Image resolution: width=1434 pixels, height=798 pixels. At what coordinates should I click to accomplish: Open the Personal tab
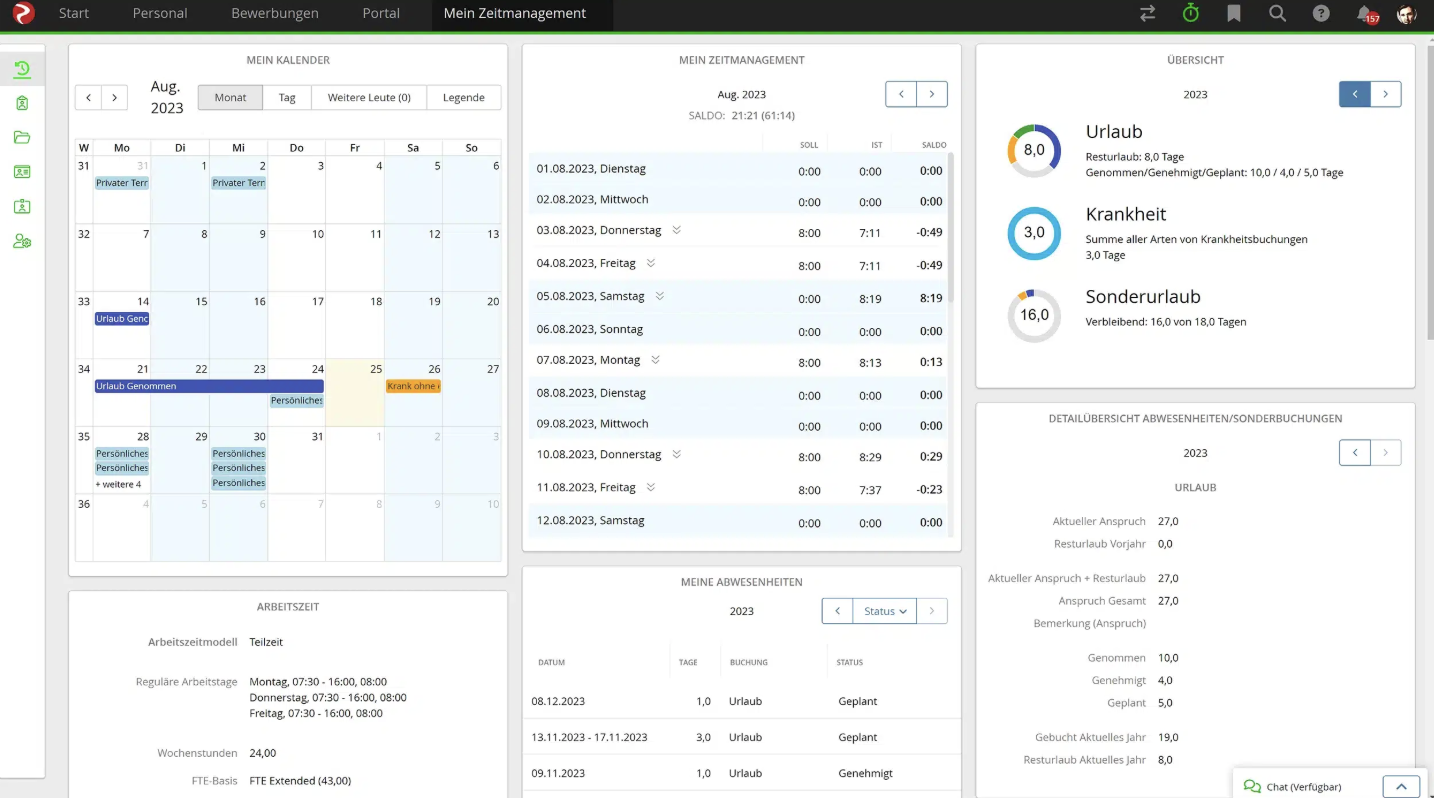160,14
